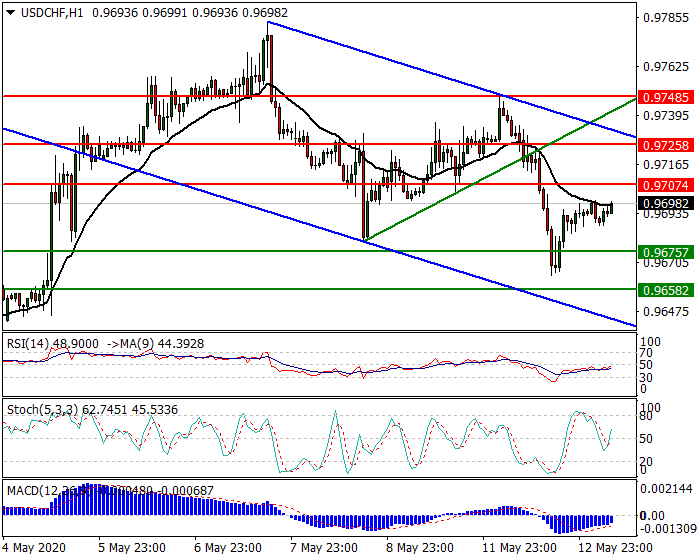Click the 8 May 23:00 time label
700x560 pixels.
[420, 547]
